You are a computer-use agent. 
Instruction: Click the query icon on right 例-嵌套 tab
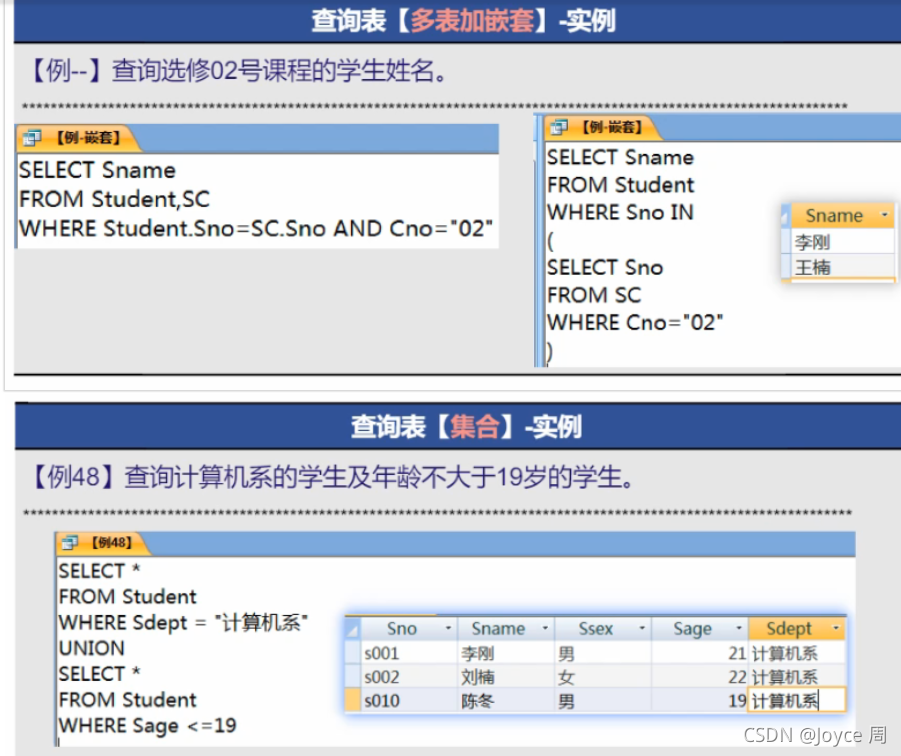coord(559,126)
